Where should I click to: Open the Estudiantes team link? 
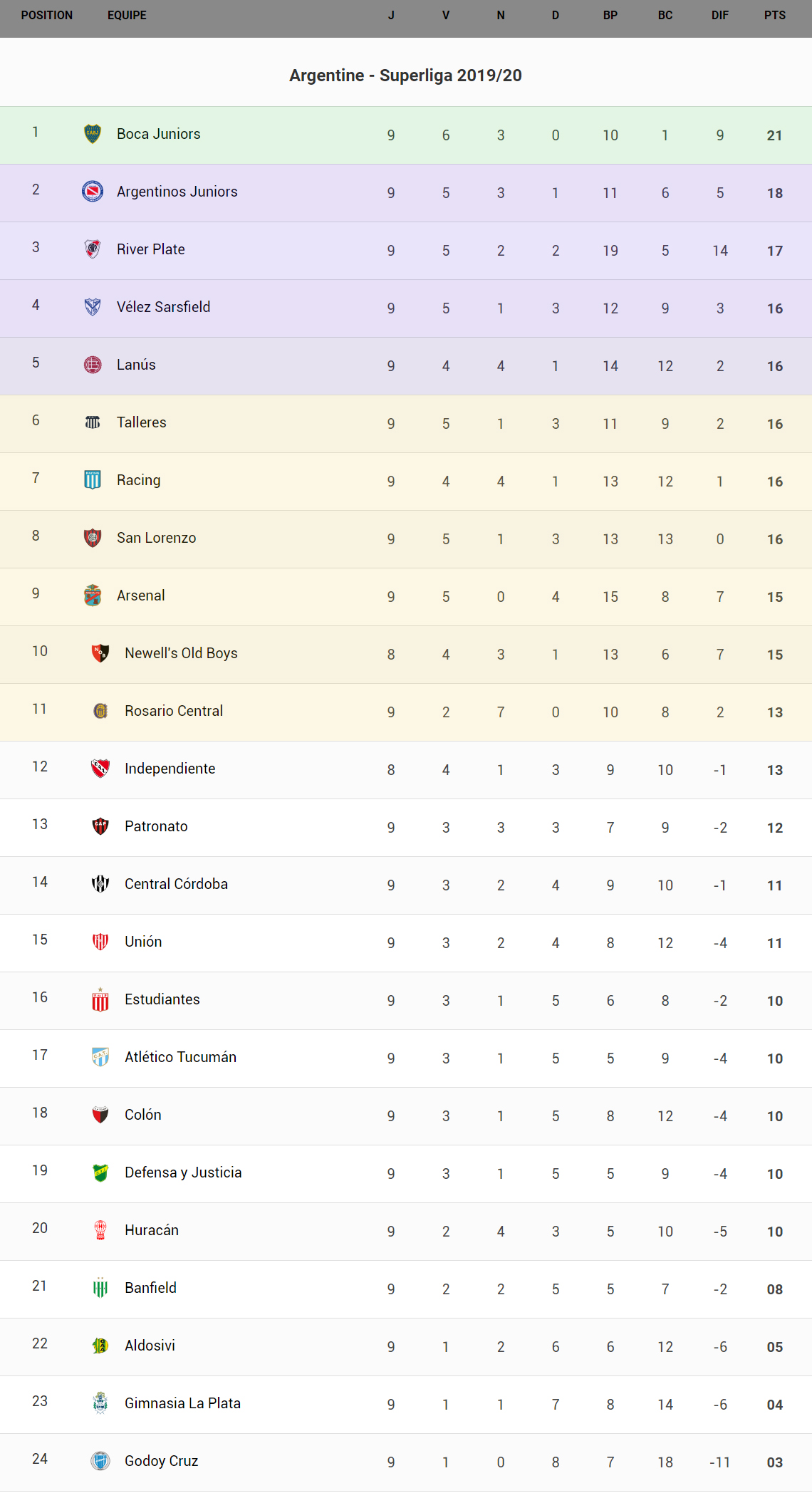pos(162,999)
